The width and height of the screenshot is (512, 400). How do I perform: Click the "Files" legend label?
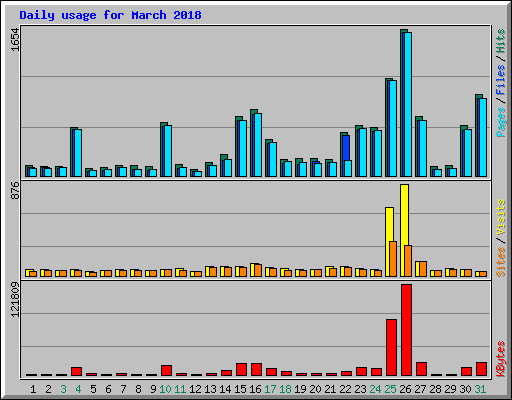point(501,80)
